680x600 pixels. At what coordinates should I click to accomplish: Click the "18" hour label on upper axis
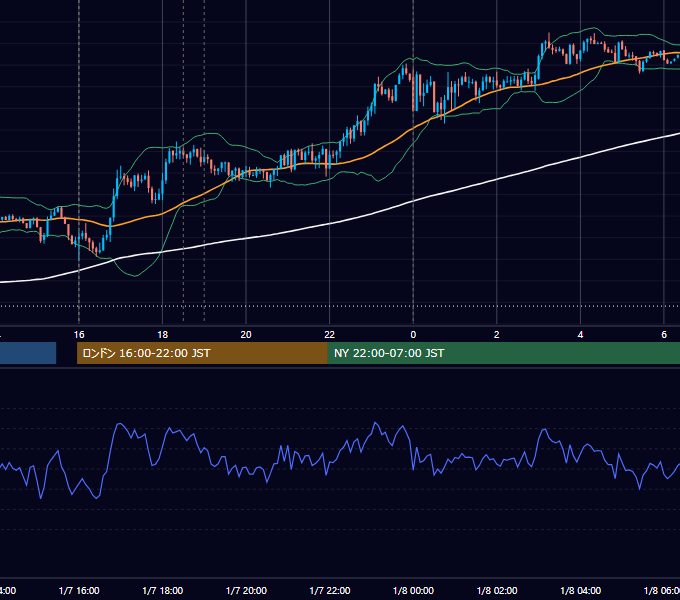163,335
